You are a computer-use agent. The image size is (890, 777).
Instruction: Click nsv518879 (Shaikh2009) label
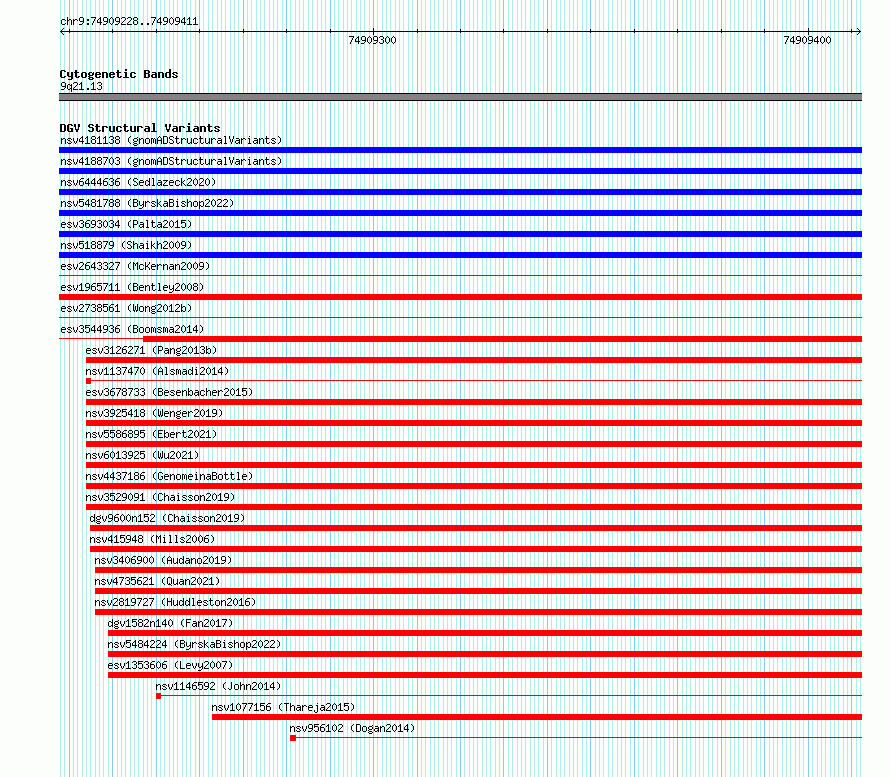126,245
